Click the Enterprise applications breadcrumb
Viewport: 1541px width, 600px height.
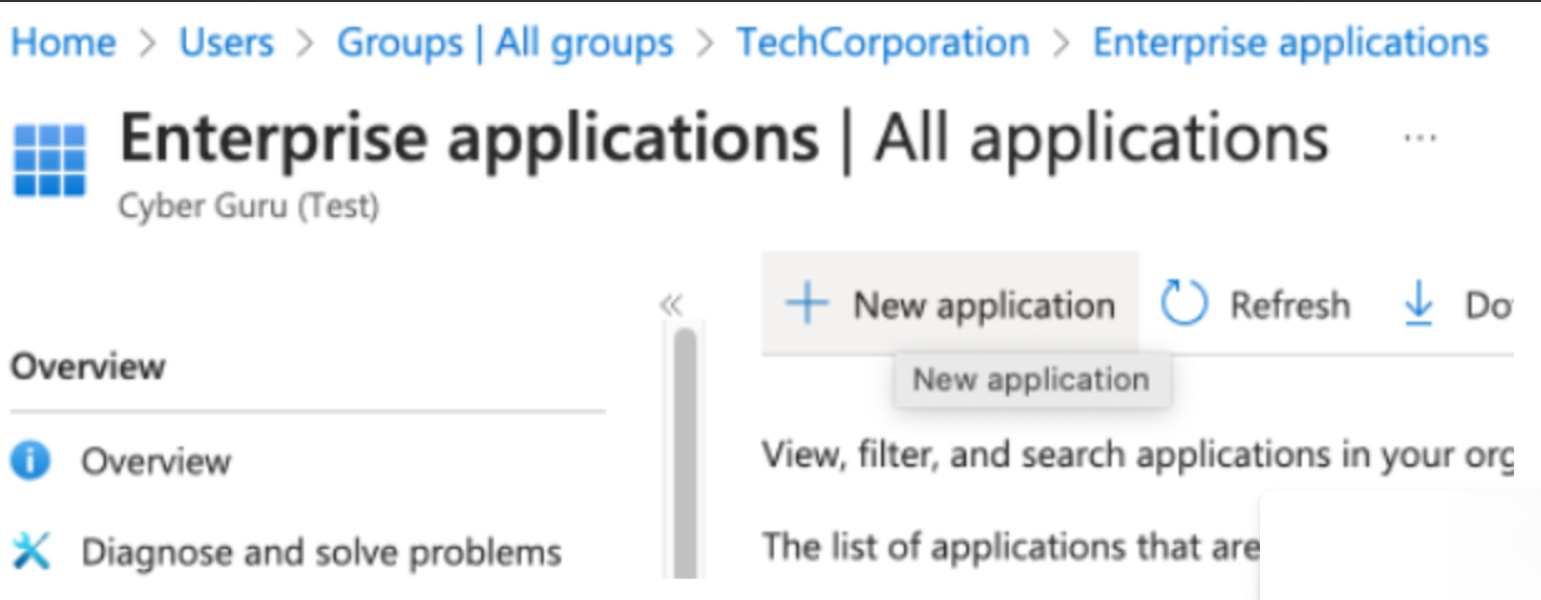(x=1289, y=41)
